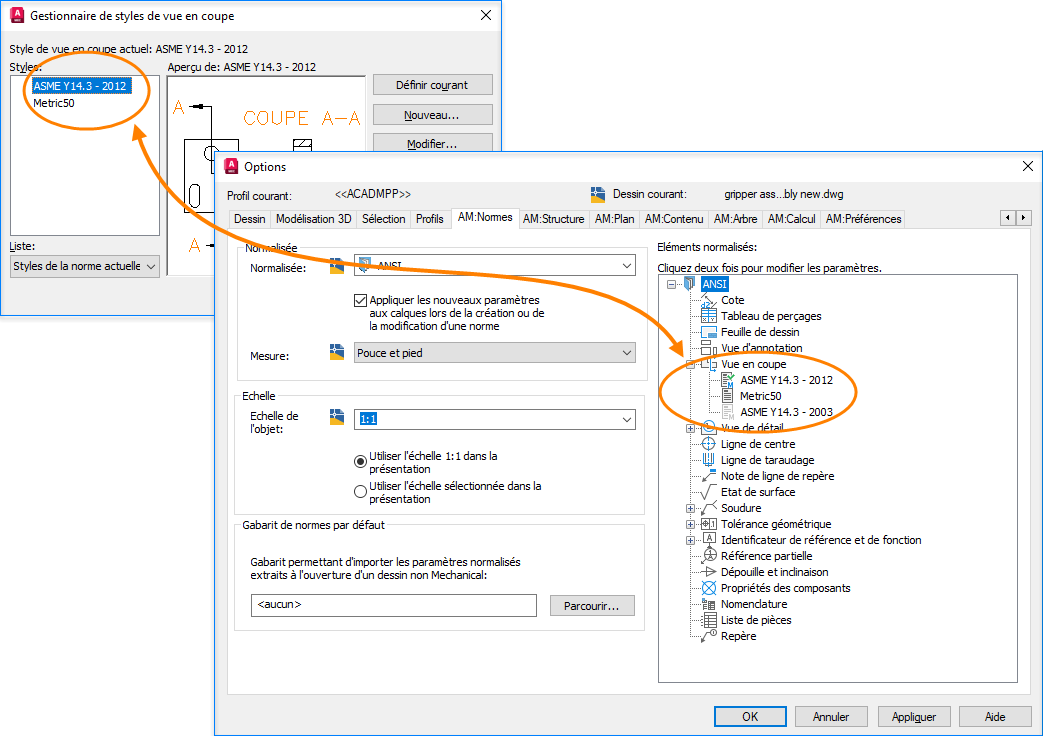Select Utiliser l'échelle sélectionnée radio button
1043x736 pixels.
pos(361,491)
